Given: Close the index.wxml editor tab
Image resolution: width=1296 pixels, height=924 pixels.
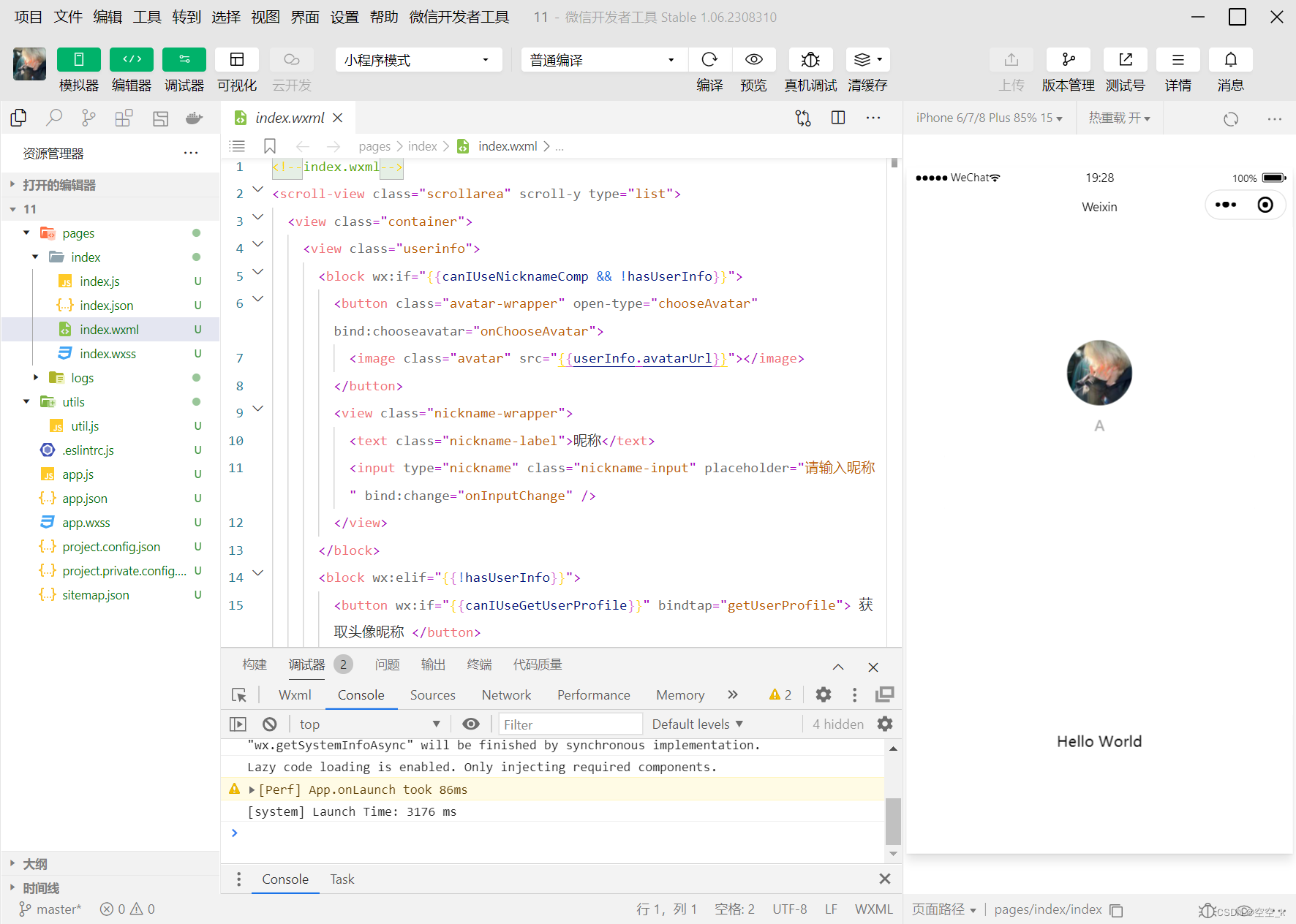Looking at the screenshot, I should tap(338, 118).
